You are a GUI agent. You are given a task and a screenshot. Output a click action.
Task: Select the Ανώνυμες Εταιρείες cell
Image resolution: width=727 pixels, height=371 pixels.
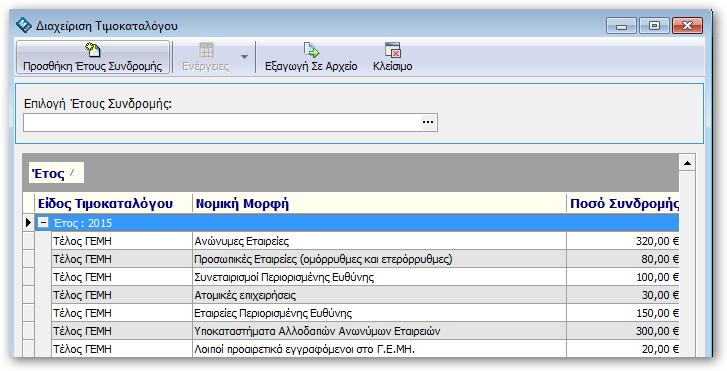click(x=379, y=241)
